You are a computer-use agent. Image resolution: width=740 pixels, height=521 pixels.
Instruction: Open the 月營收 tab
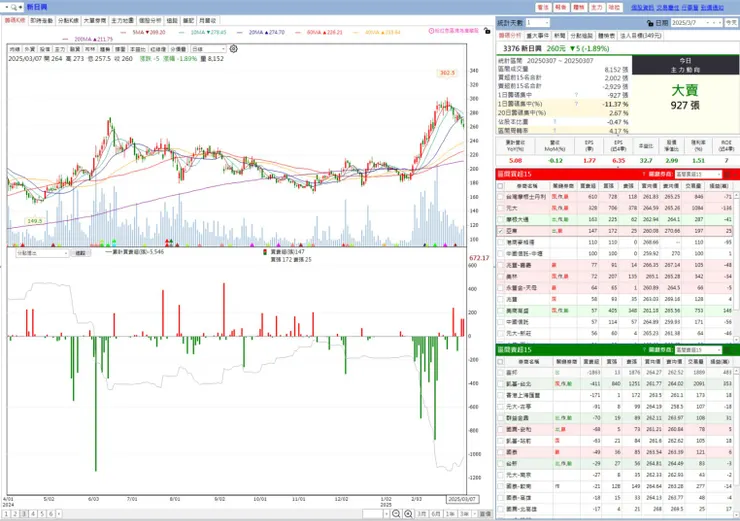pos(208,21)
